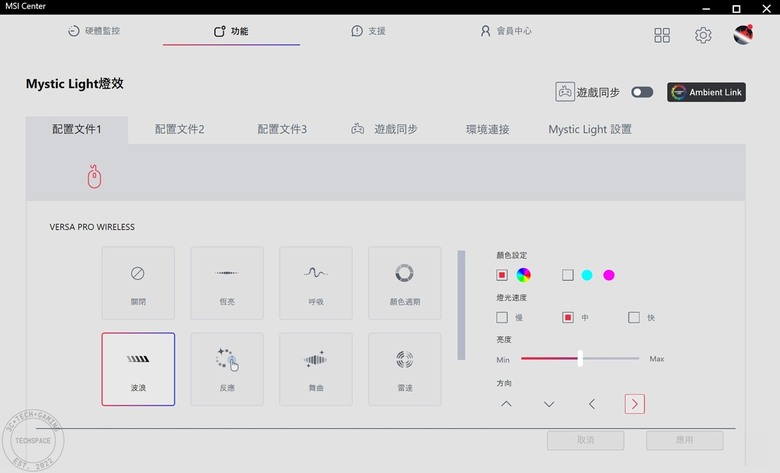780x473 pixels.
Task: Switch to 遊戲同步 game sync tab
Action: click(x=384, y=129)
